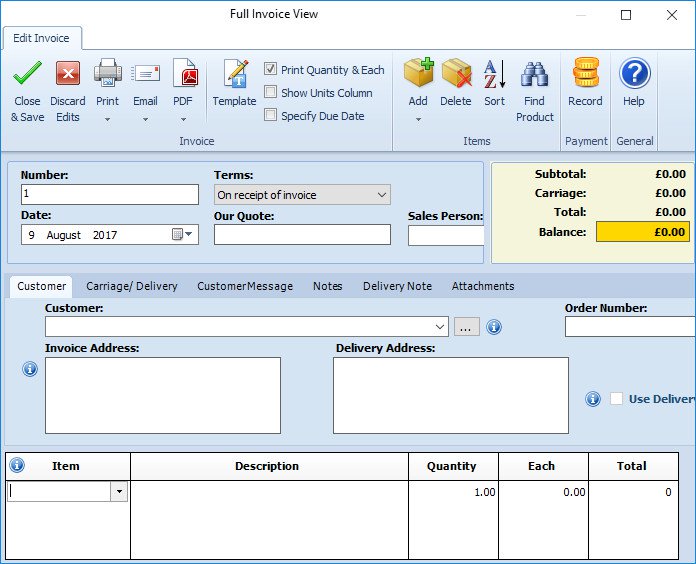Open Help with the question mark icon
The image size is (696, 564).
pyautogui.click(x=634, y=74)
